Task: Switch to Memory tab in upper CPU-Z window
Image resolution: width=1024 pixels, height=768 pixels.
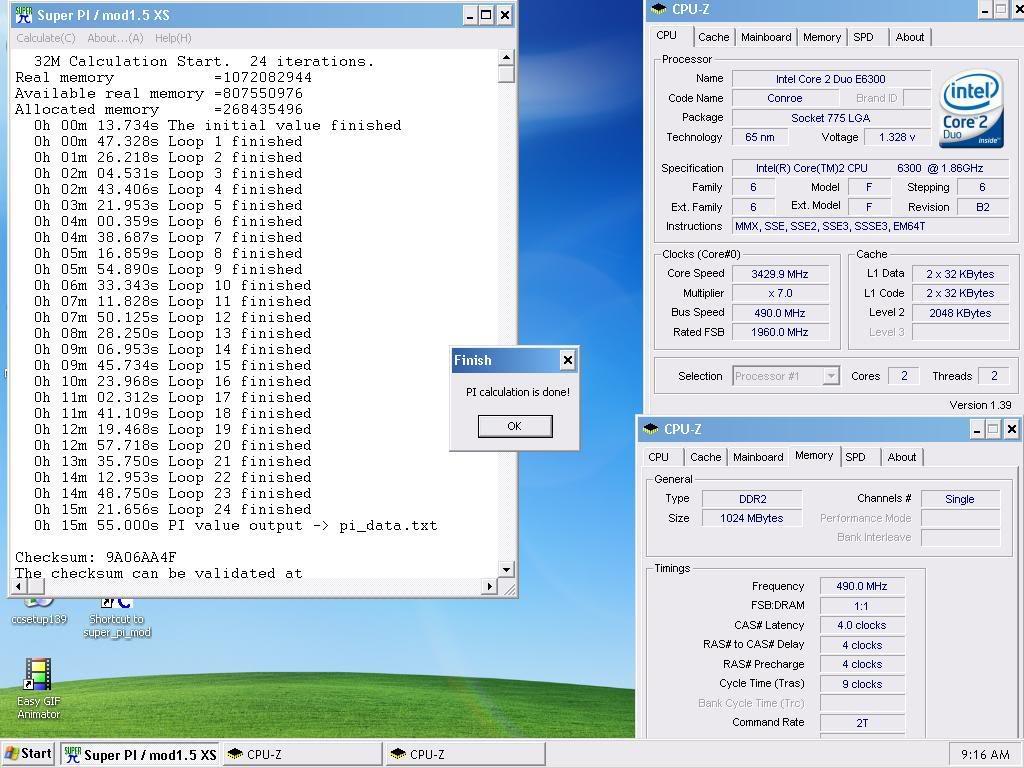Action: pos(822,37)
